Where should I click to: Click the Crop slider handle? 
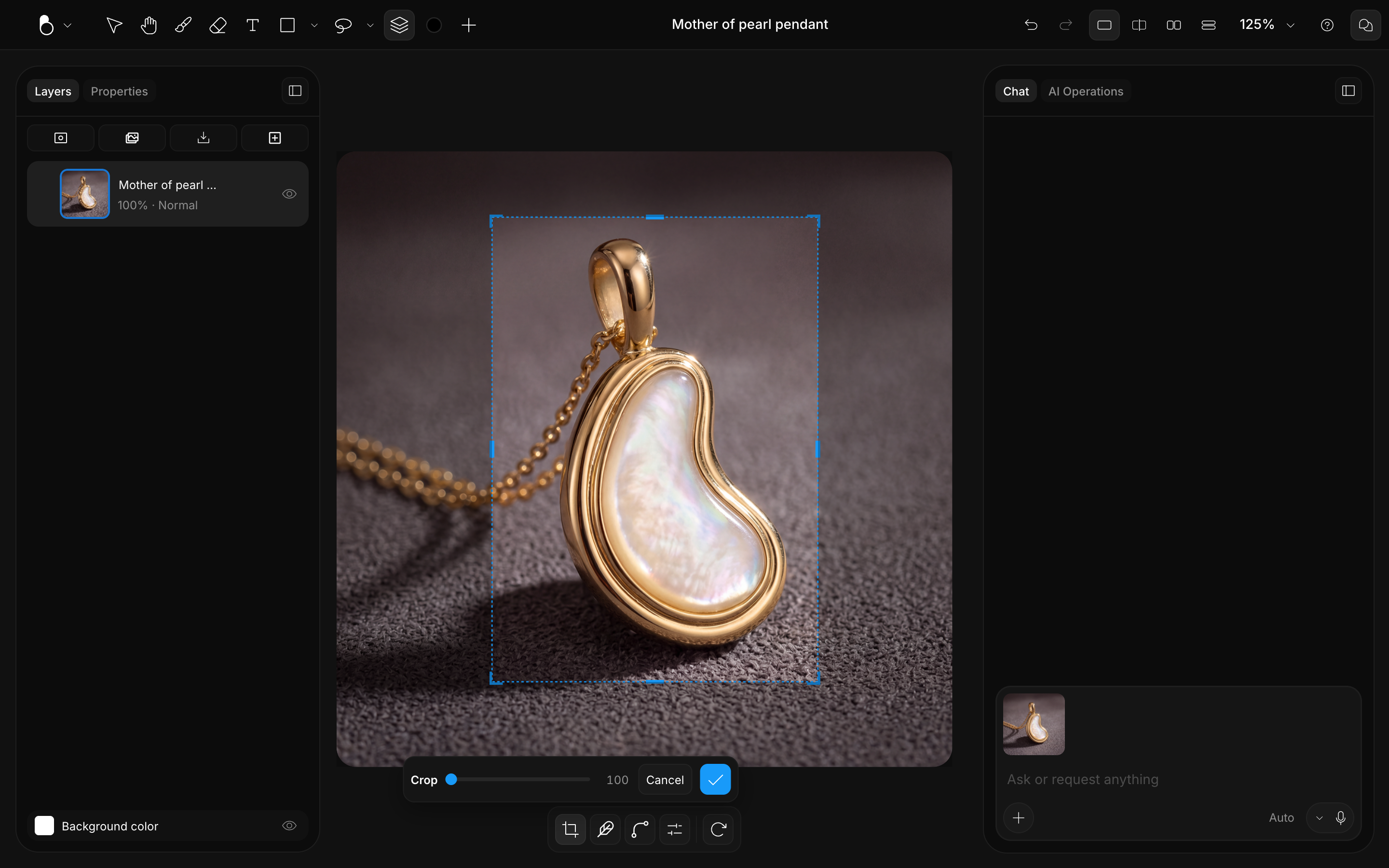point(451,779)
